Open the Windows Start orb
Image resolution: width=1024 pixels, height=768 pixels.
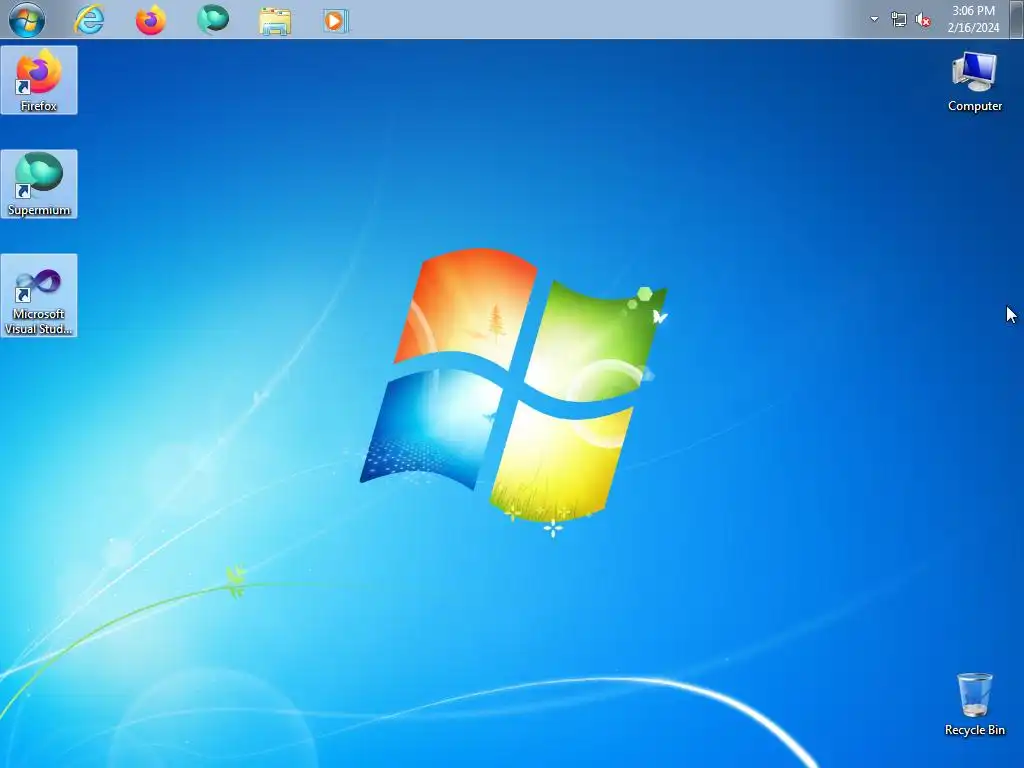coord(27,20)
